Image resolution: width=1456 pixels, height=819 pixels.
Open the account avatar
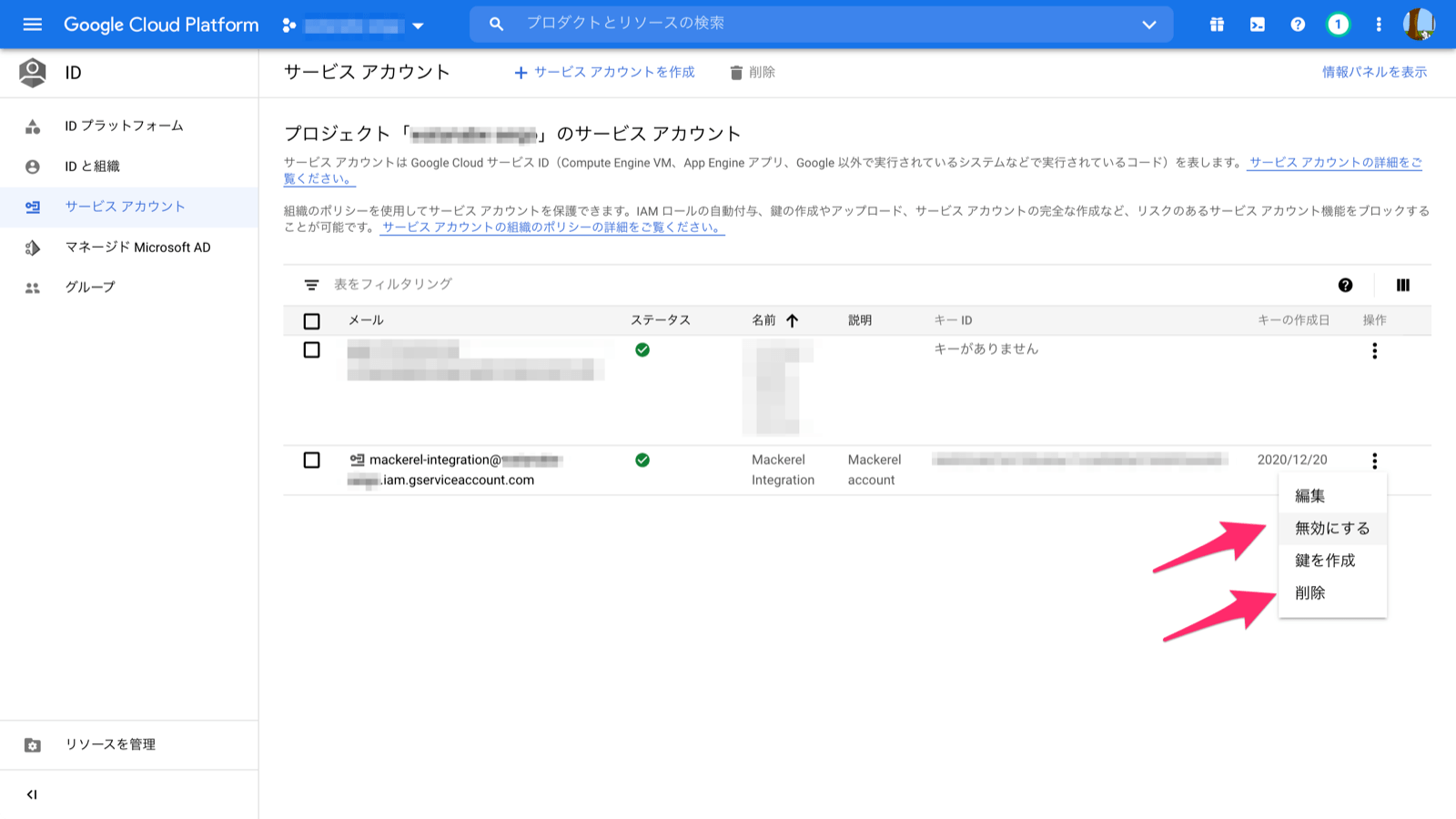(x=1422, y=25)
